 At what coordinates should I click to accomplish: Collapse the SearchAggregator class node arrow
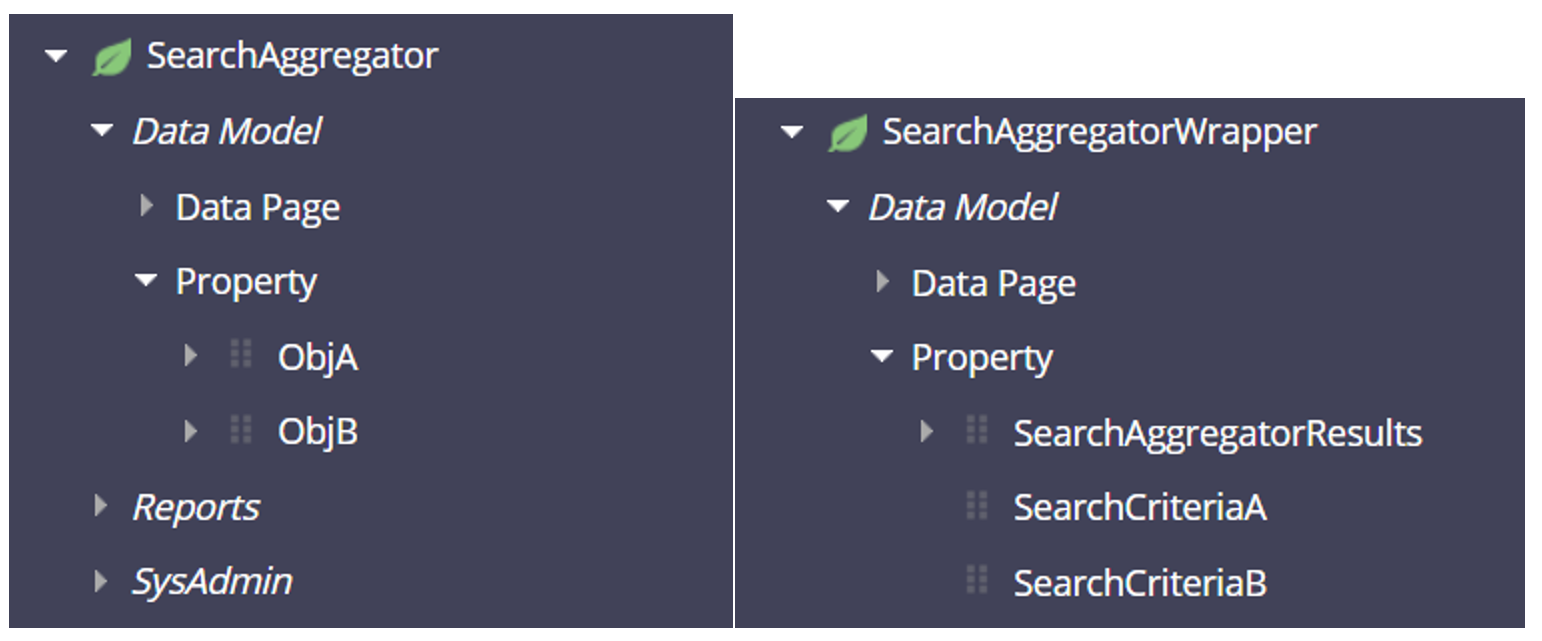(x=56, y=57)
